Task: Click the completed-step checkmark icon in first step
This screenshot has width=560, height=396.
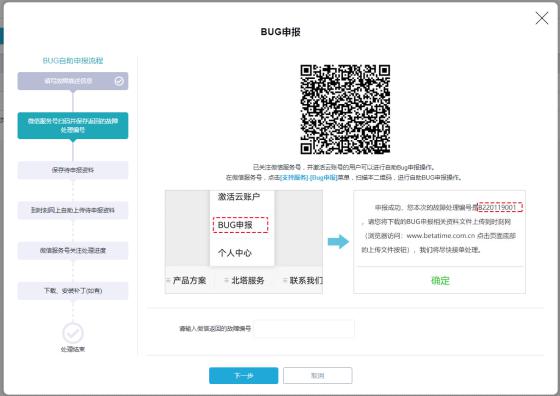Action: pyautogui.click(x=119, y=81)
